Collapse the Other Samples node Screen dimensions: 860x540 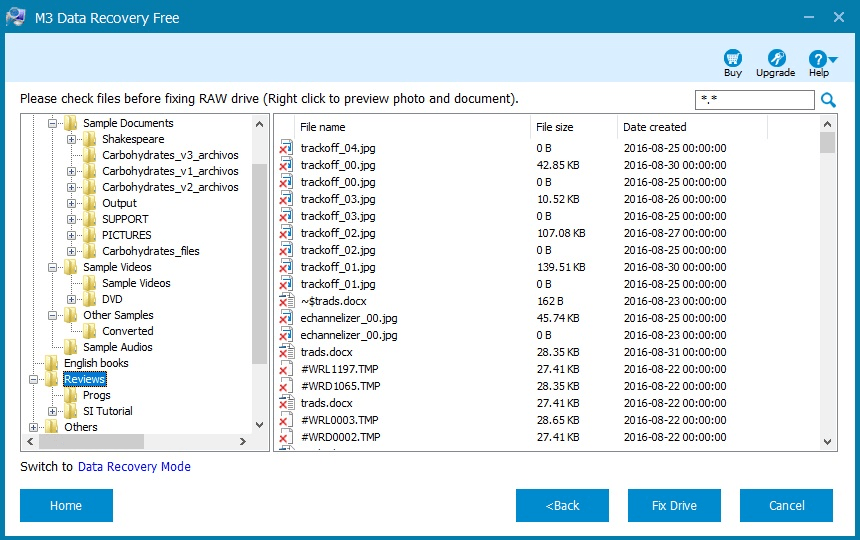coord(52,315)
